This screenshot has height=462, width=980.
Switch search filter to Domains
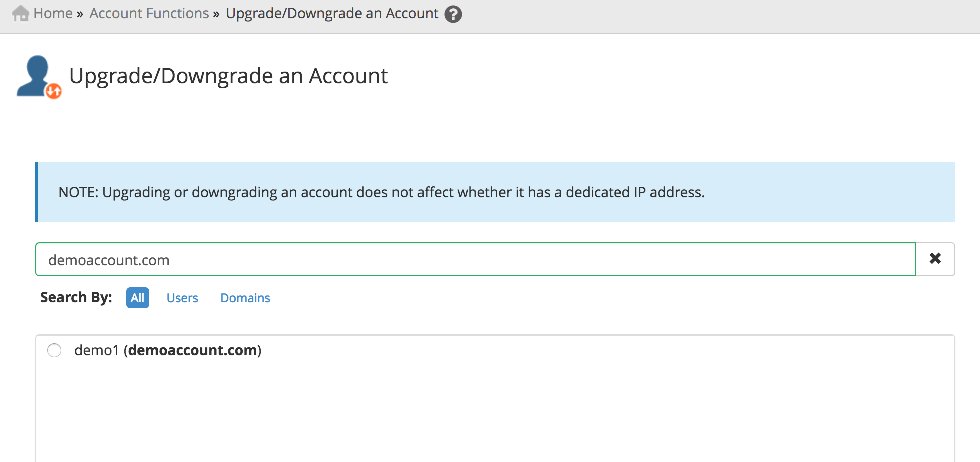245,298
